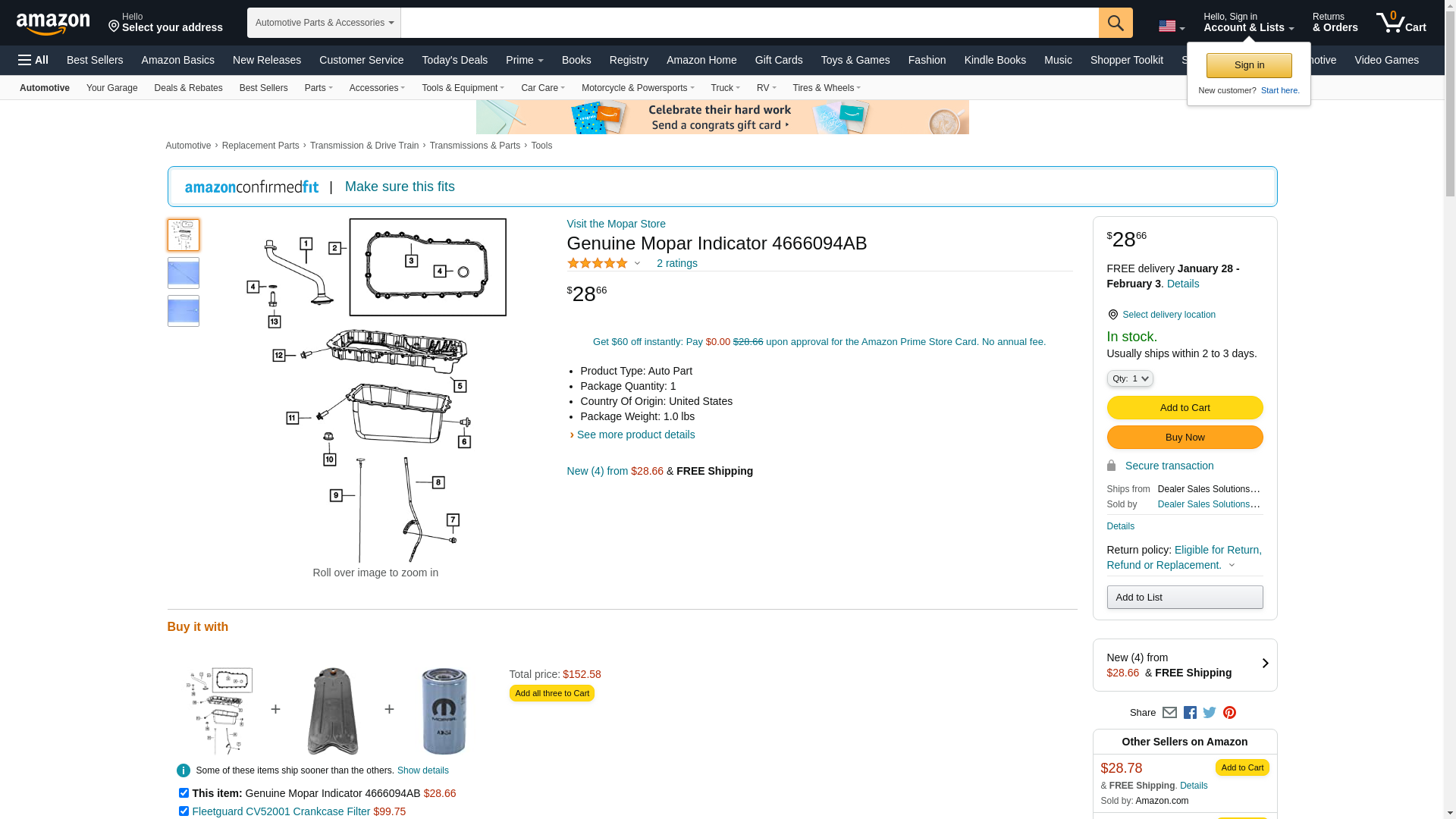1456x819 pixels.
Task: Click the Add to Cart button
Action: point(1185,408)
